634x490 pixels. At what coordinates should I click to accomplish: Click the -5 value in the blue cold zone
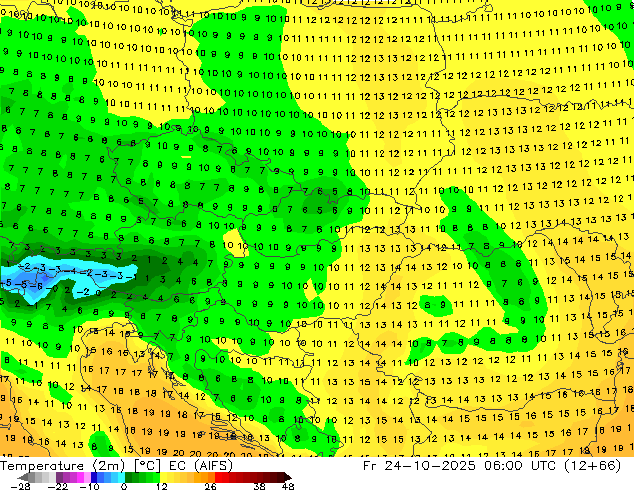point(6,283)
